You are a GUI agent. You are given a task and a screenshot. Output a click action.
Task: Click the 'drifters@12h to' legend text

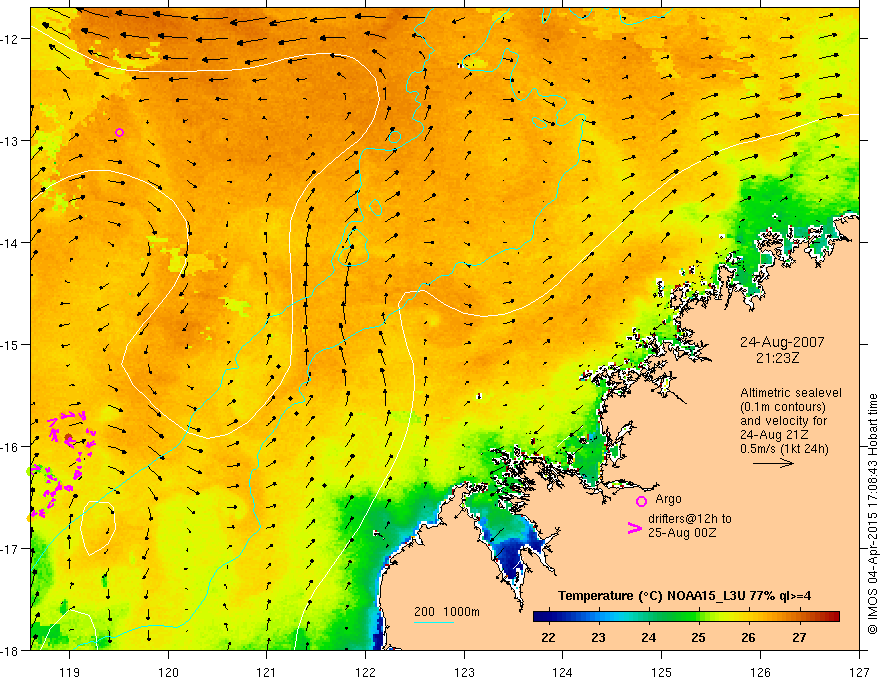690,519
